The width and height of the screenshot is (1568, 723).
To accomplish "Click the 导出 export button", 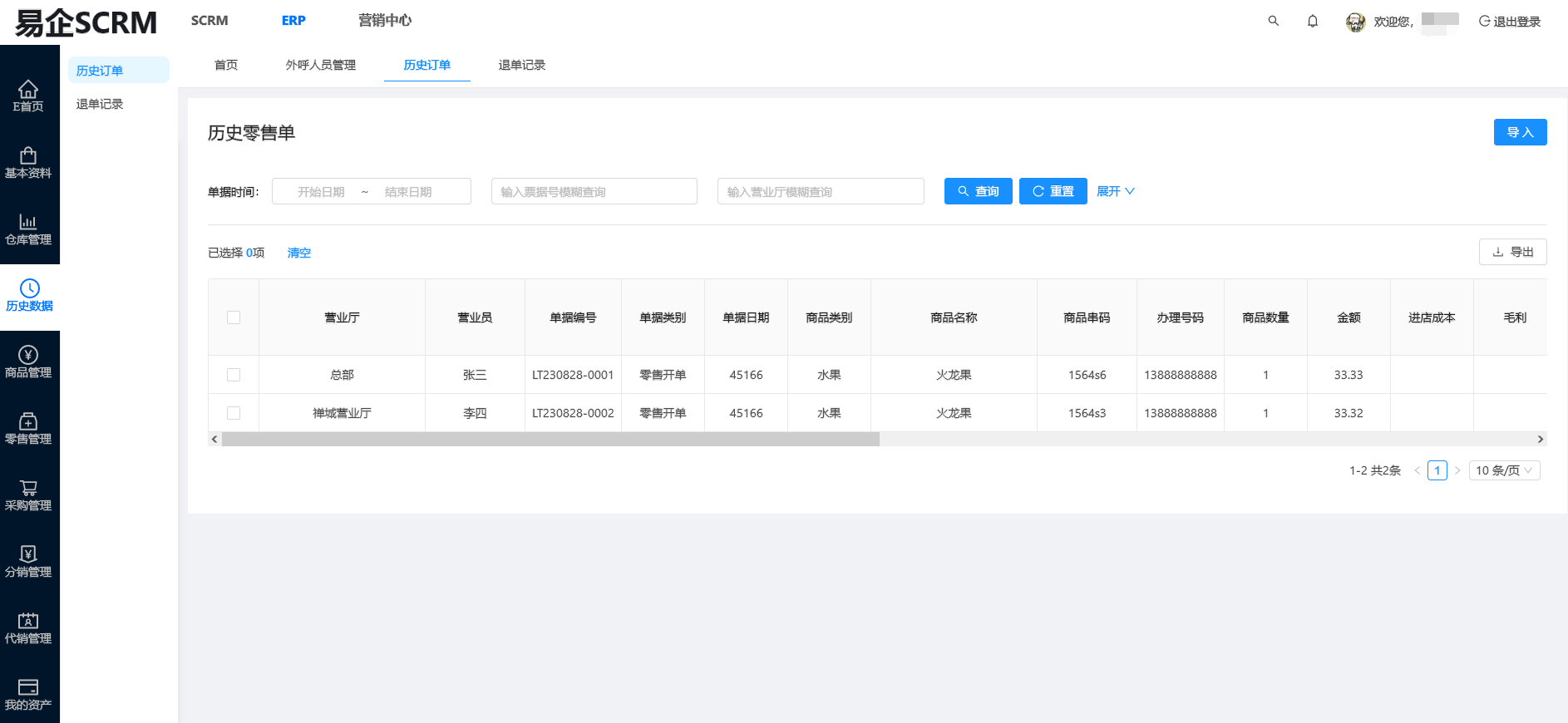I will (x=1512, y=252).
